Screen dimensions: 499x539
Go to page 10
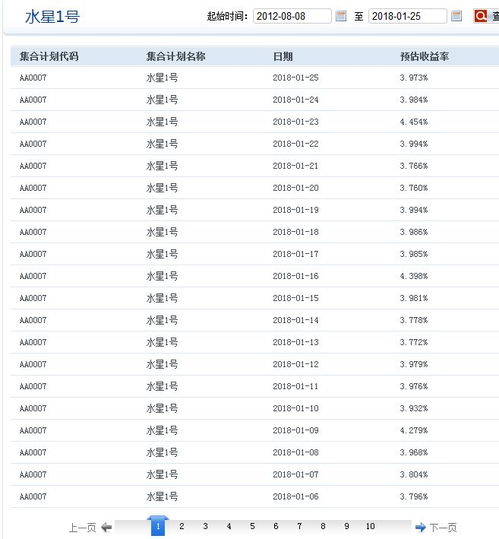(370, 526)
